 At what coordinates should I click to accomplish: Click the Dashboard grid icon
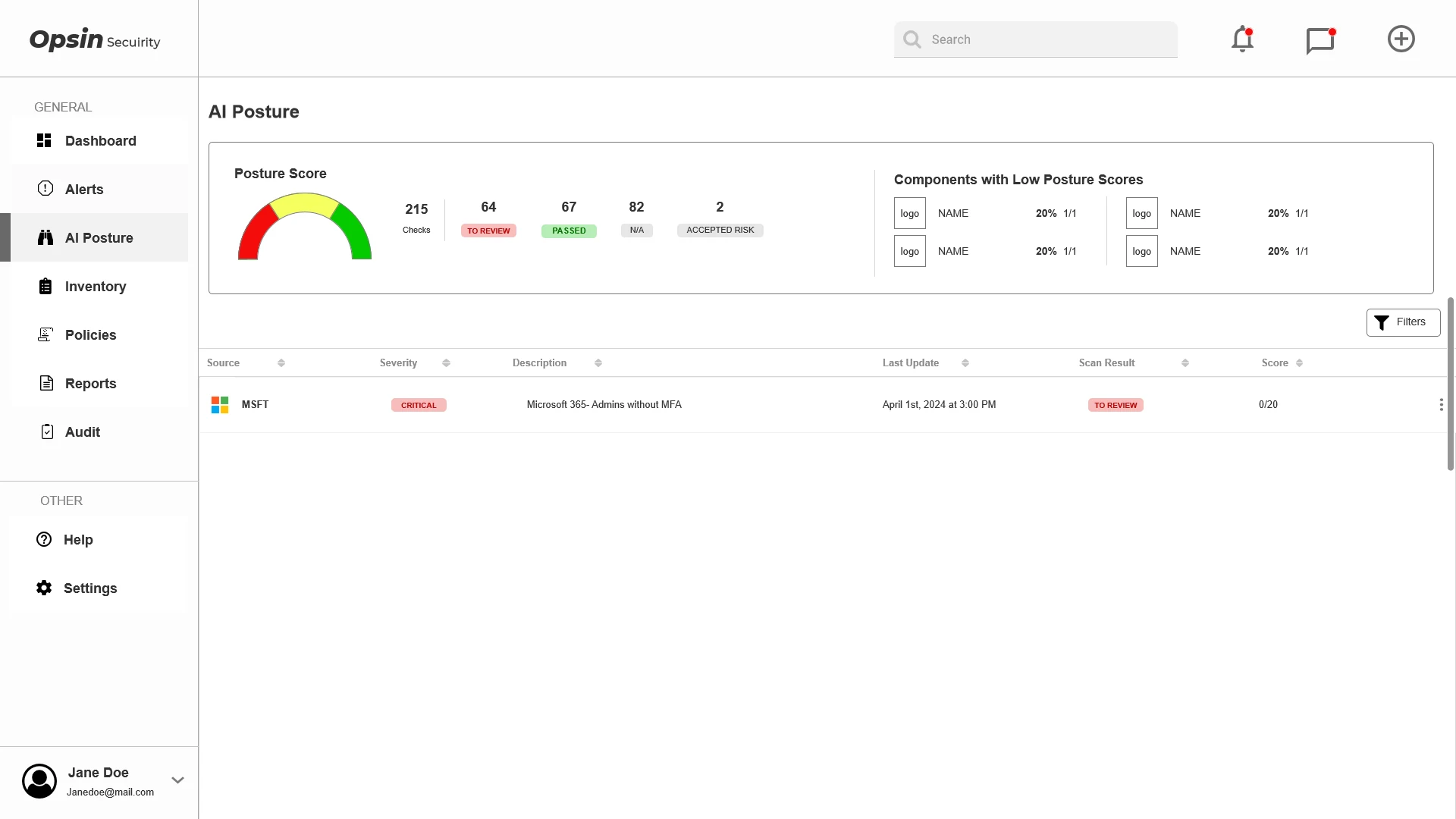click(44, 140)
